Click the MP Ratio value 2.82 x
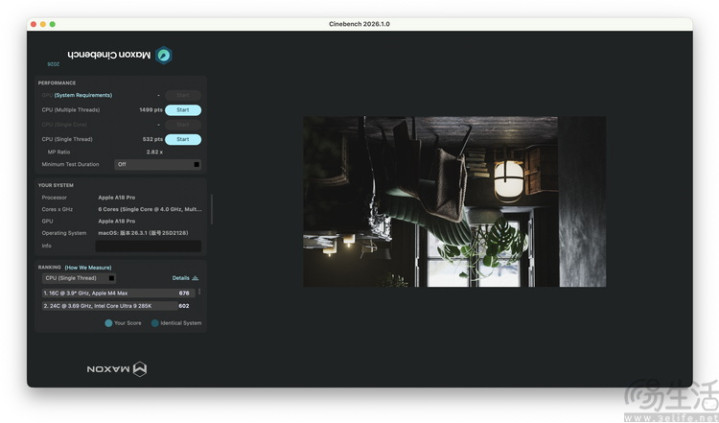 point(155,152)
